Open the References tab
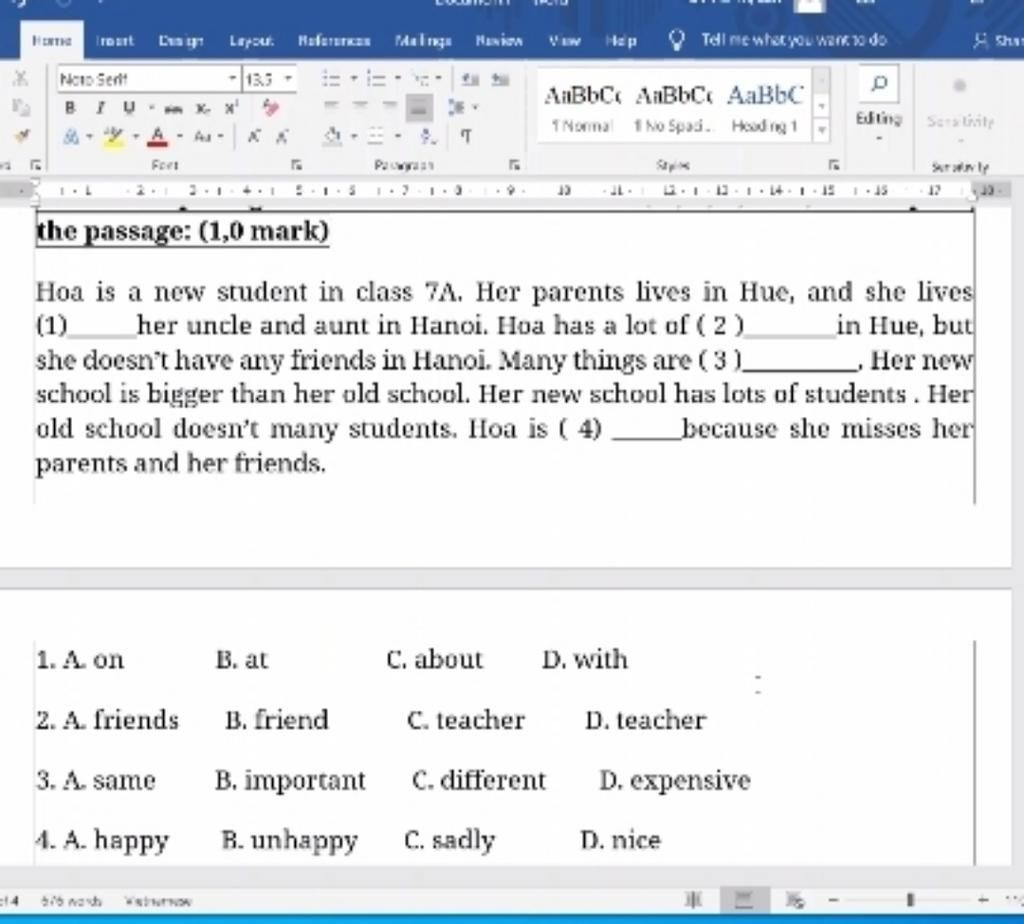The height and width of the screenshot is (924, 1024). click(334, 40)
